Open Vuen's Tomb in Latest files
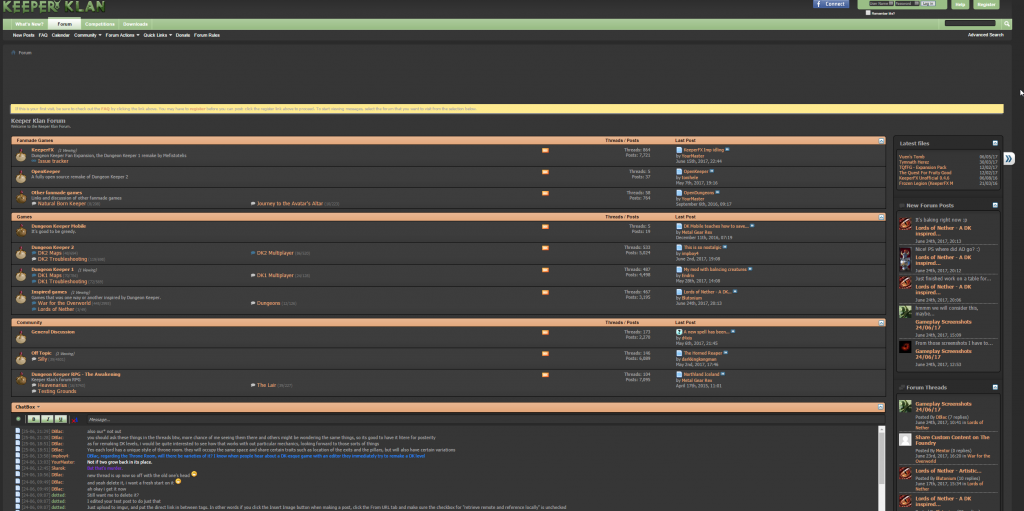Image resolution: width=1024 pixels, height=511 pixels. click(x=911, y=157)
